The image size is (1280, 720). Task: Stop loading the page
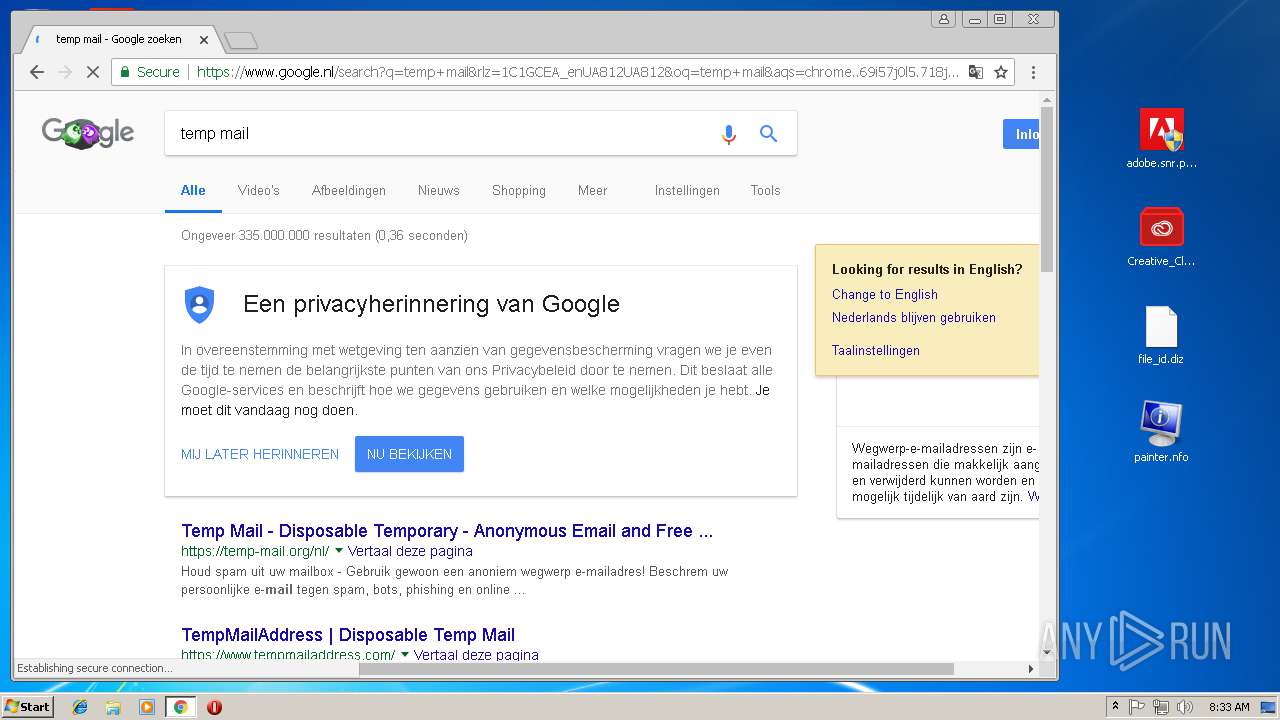click(x=92, y=72)
